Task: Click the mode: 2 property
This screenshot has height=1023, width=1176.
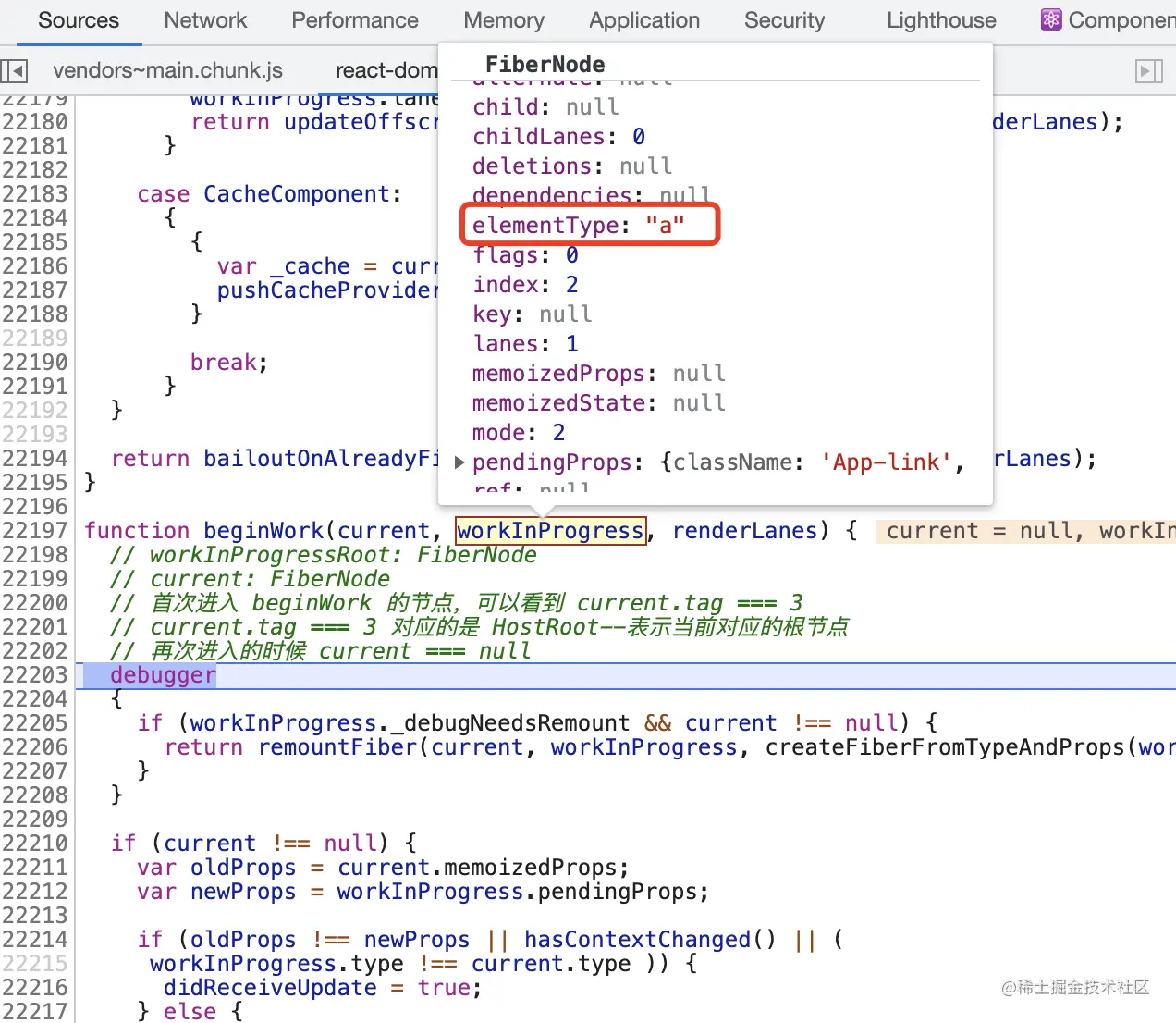Action: tap(519, 433)
